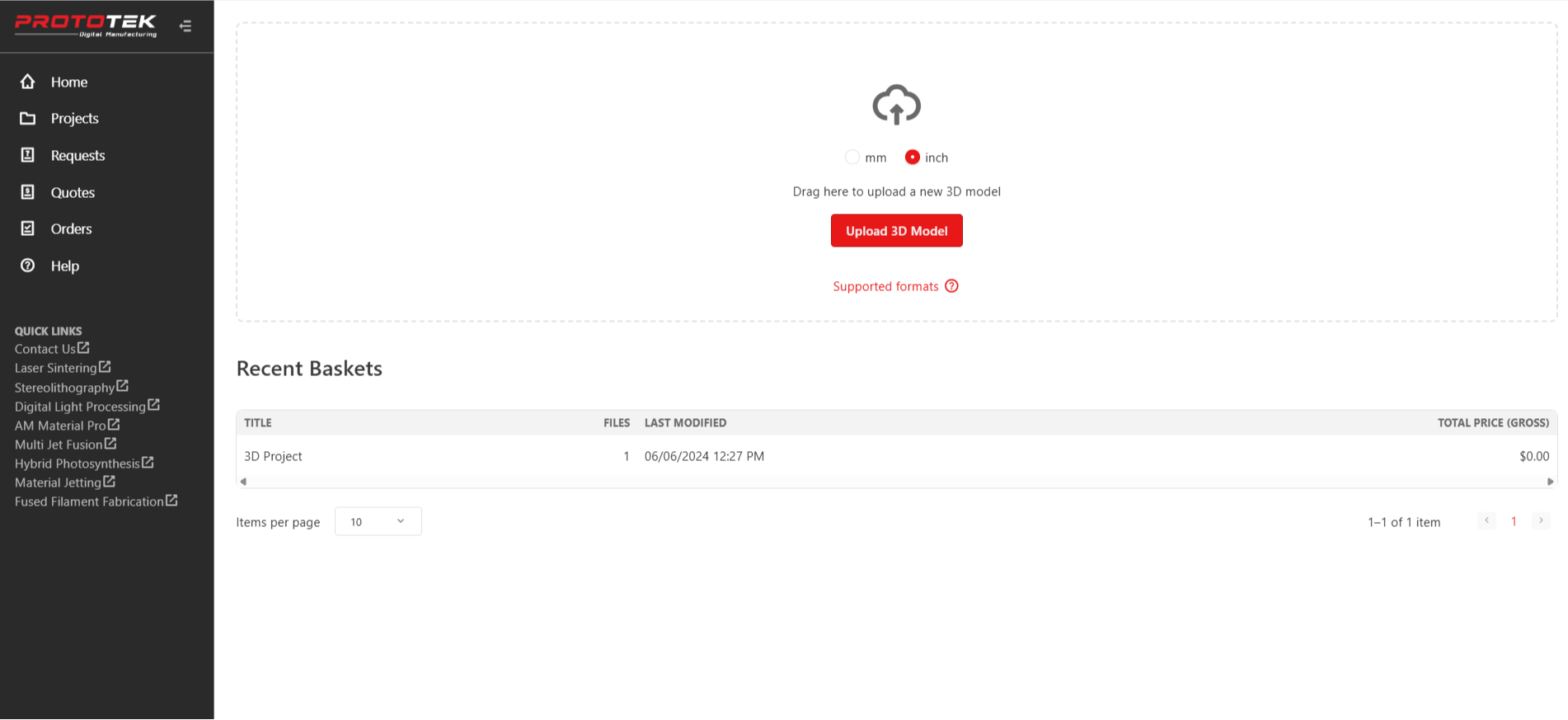Click the TOTAL PRICE (GROSS) column header
The image size is (1568, 720).
coord(1493,422)
